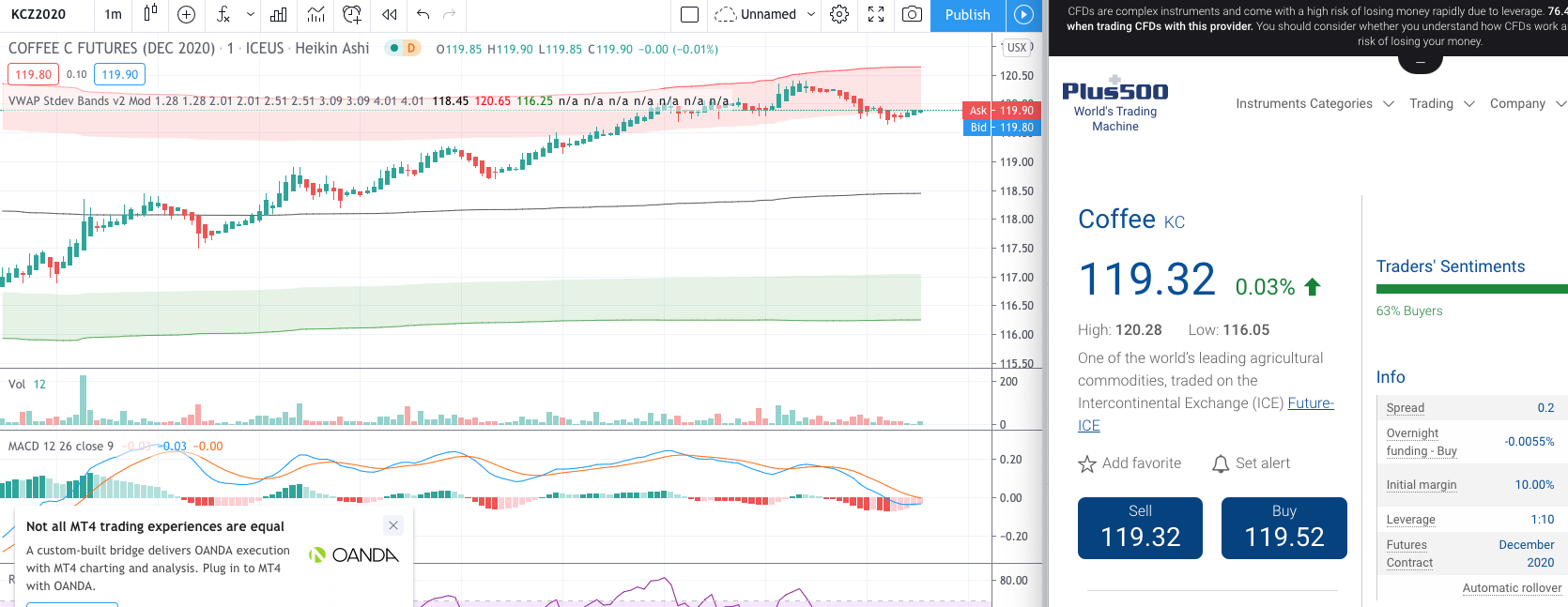Open the indicators (fx) menu
This screenshot has height=607, width=1568.
(223, 14)
